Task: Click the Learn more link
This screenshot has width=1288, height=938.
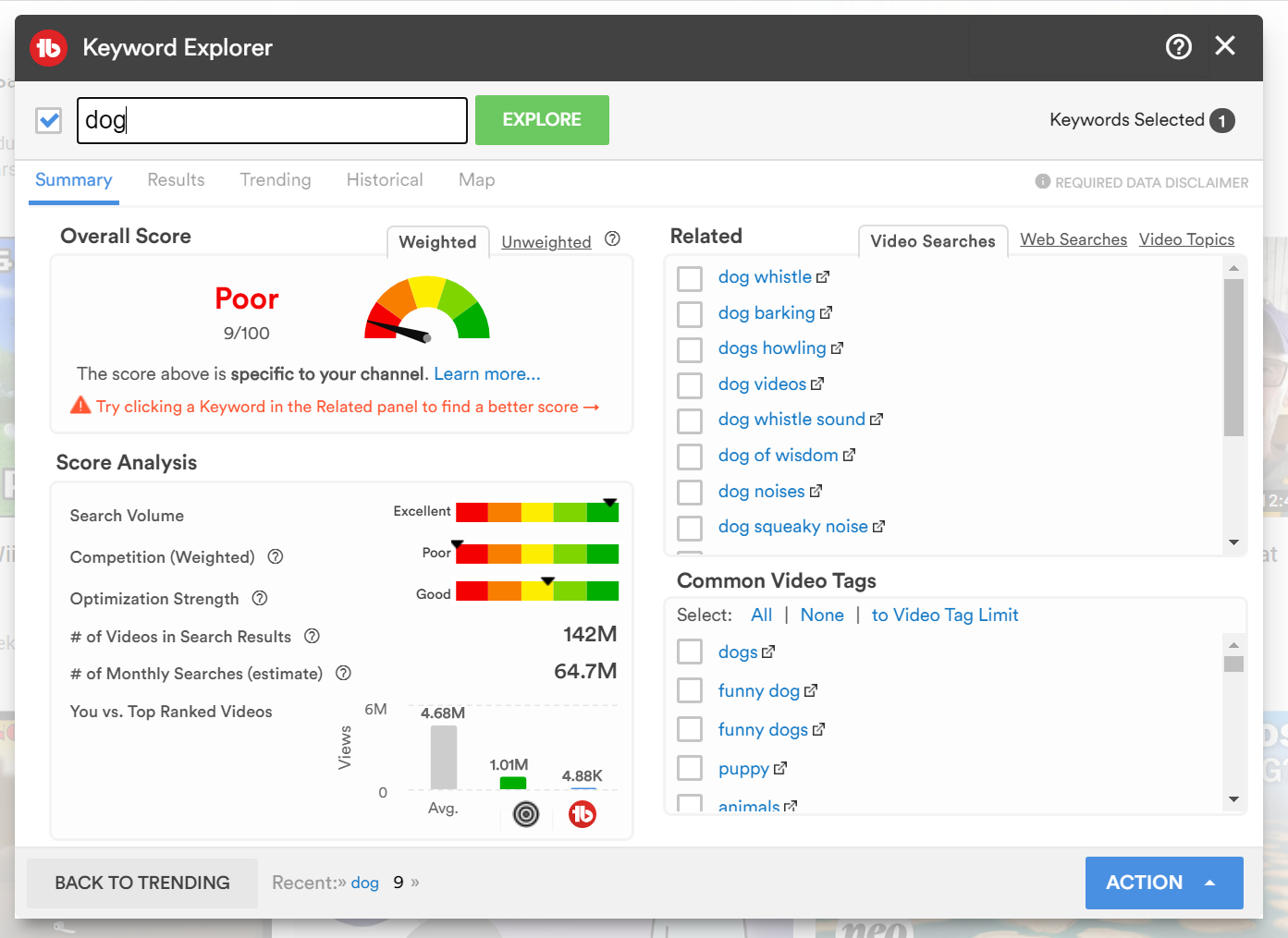Action: tap(486, 374)
